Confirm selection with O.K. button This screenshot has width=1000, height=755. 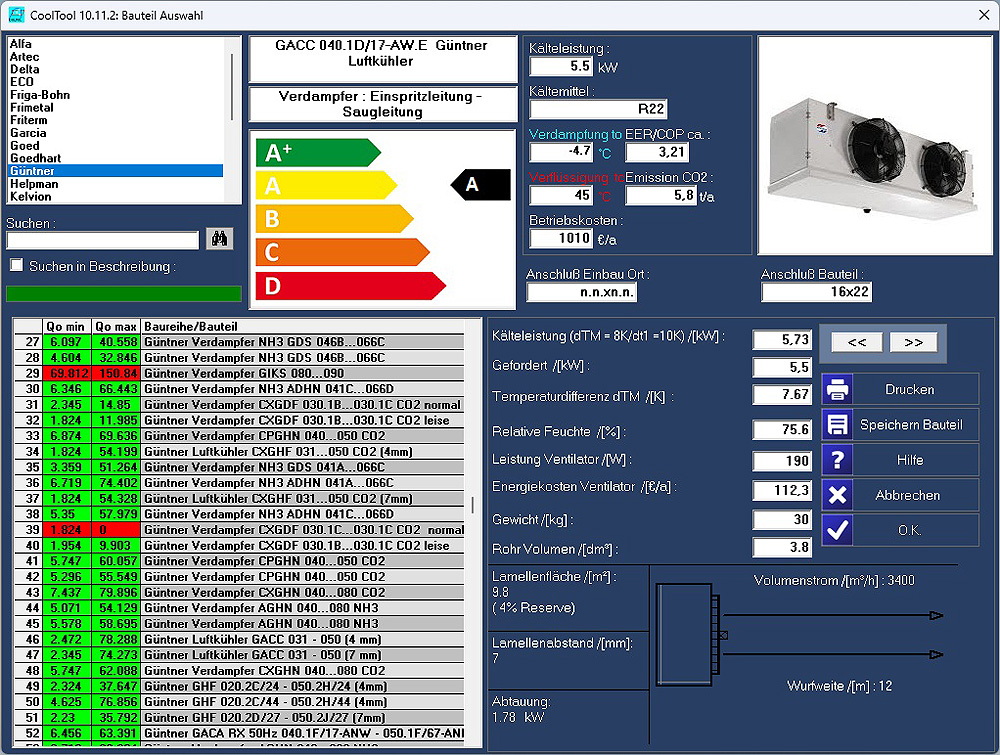pyautogui.click(x=900, y=530)
